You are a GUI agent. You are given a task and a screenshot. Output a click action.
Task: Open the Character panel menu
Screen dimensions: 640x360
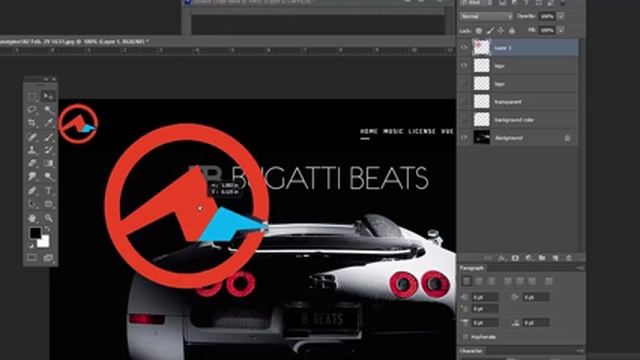click(x=580, y=351)
